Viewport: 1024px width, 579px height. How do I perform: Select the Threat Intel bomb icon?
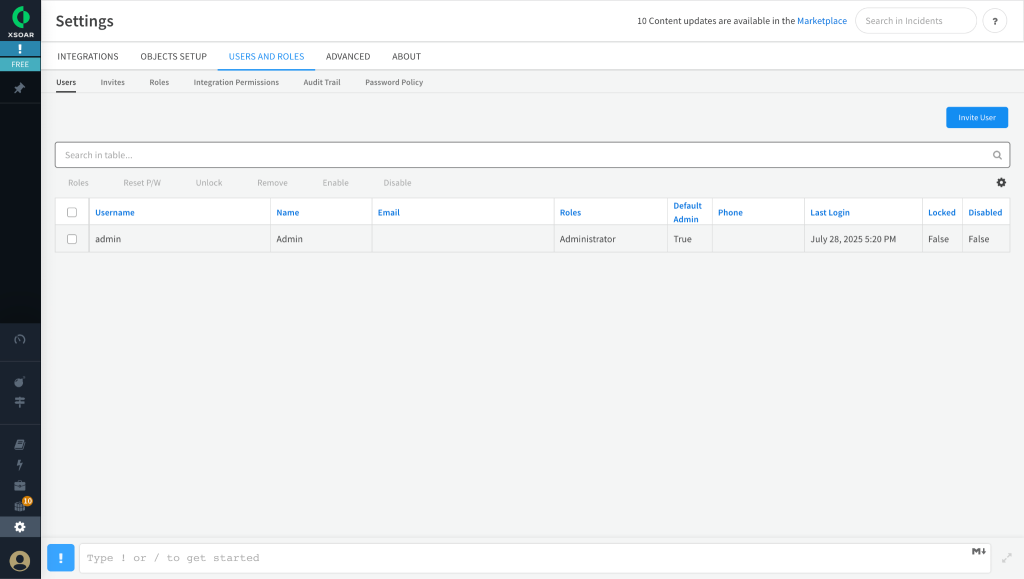click(x=20, y=381)
